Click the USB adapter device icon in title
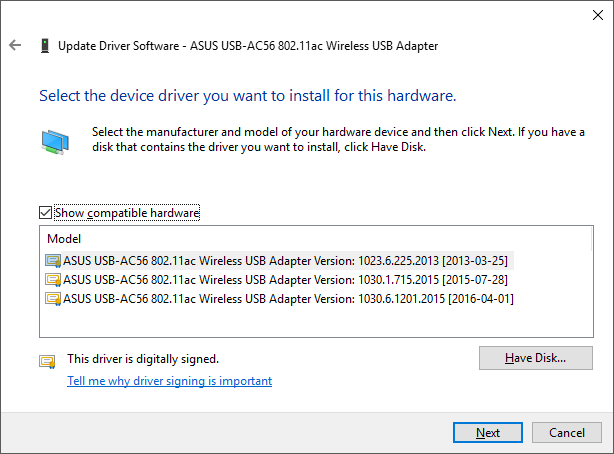 point(45,45)
